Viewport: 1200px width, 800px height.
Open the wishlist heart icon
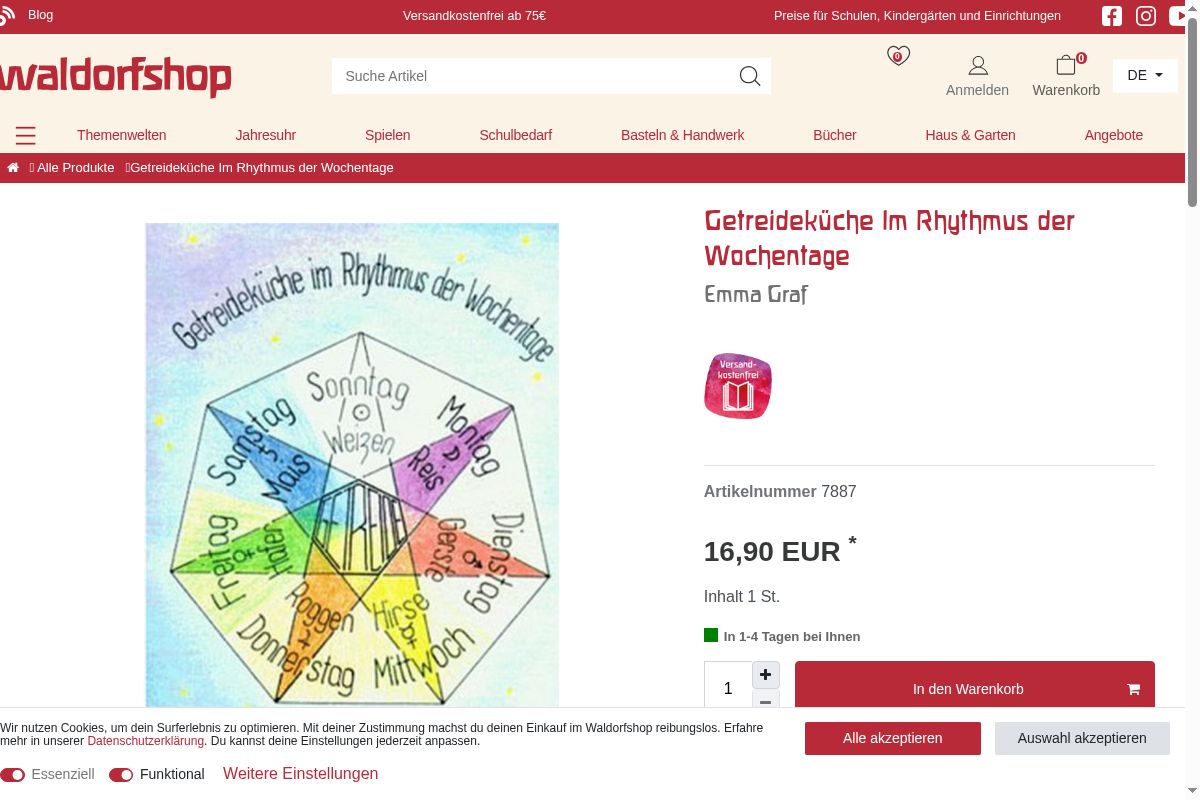point(898,56)
